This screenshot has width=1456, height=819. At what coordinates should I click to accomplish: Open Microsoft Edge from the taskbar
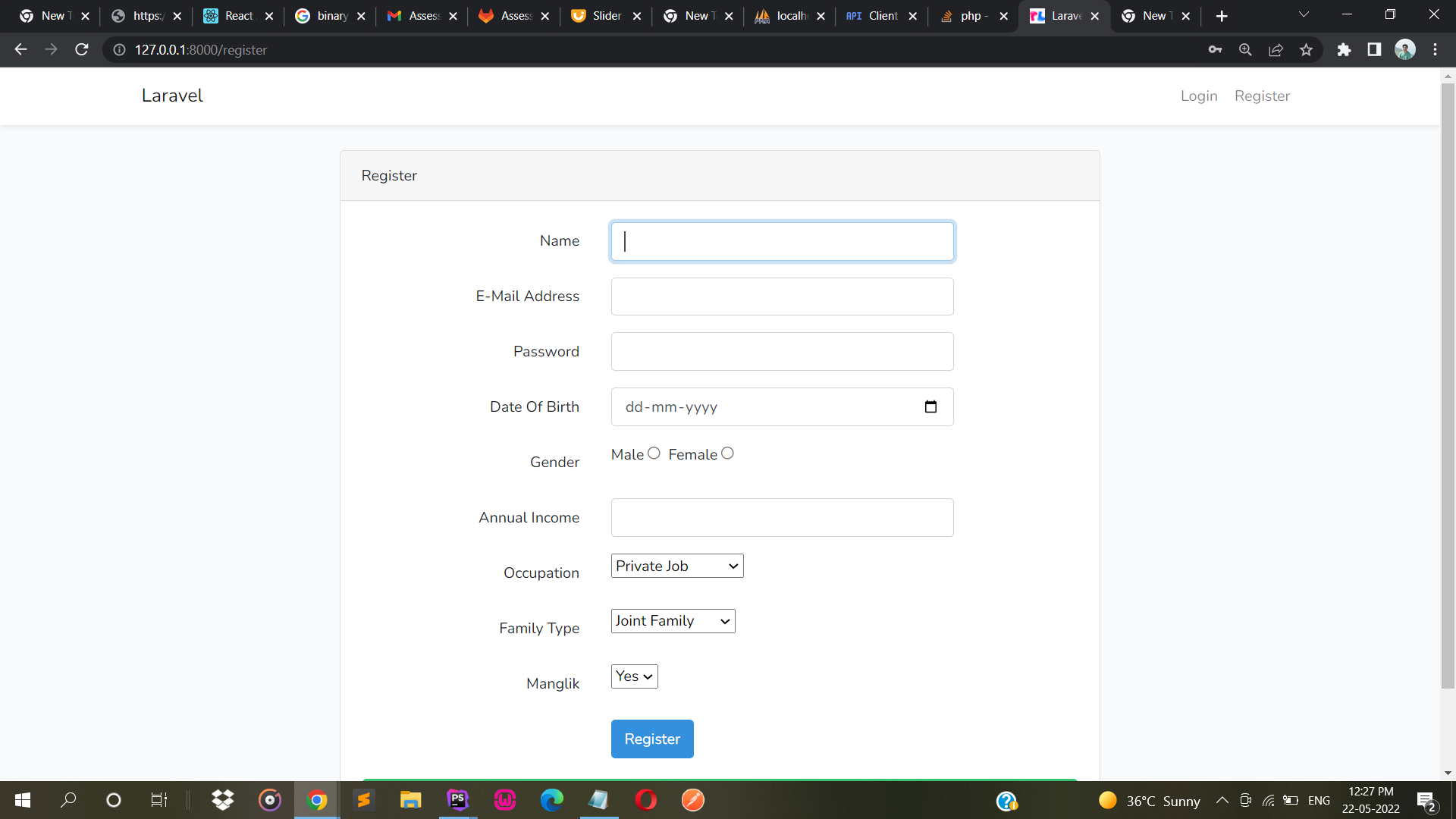point(552,800)
